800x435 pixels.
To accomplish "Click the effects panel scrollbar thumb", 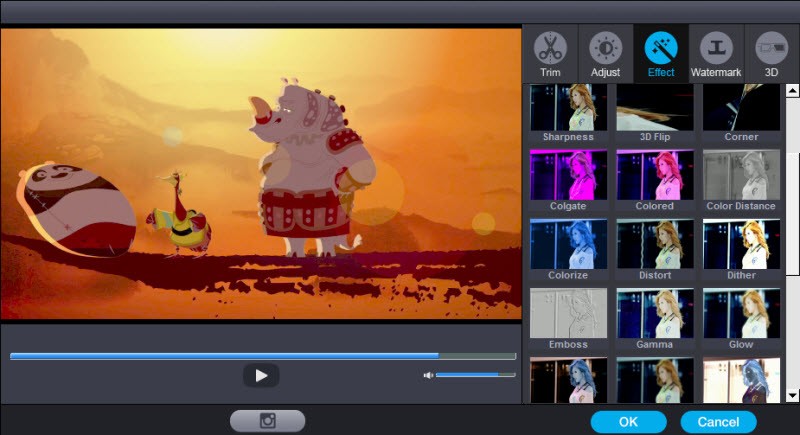I will (x=792, y=214).
